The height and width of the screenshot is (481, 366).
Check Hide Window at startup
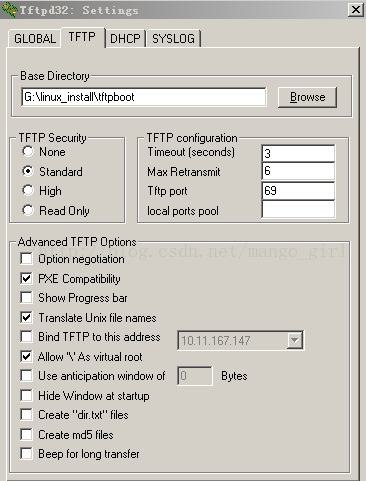tap(26, 395)
